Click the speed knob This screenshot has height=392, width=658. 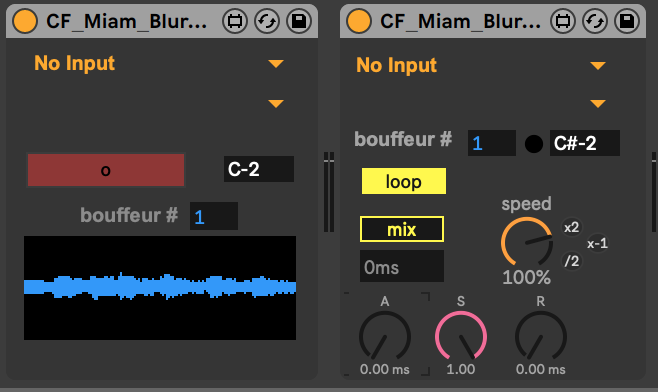(x=527, y=243)
